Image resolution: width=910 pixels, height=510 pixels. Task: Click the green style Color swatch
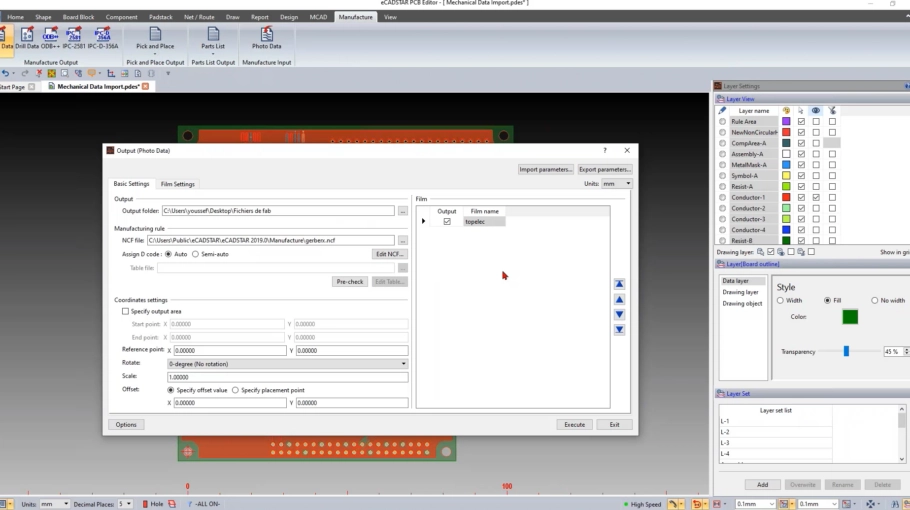click(850, 317)
